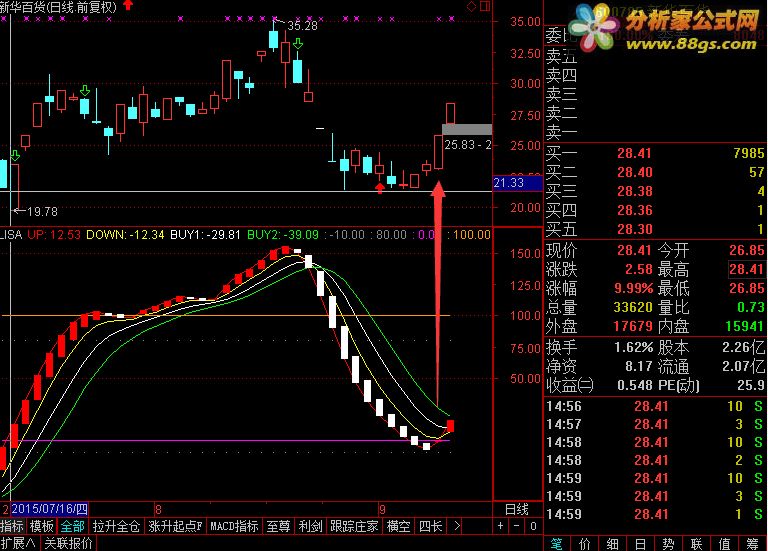Open the 关联报价 tab
Screen dimensions: 768x551
[x=69, y=543]
